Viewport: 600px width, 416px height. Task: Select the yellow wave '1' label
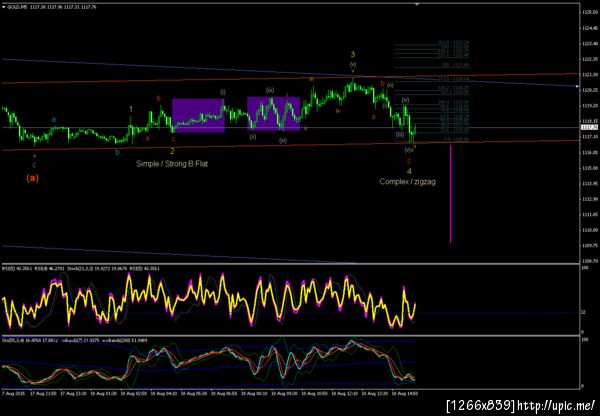(x=131, y=109)
